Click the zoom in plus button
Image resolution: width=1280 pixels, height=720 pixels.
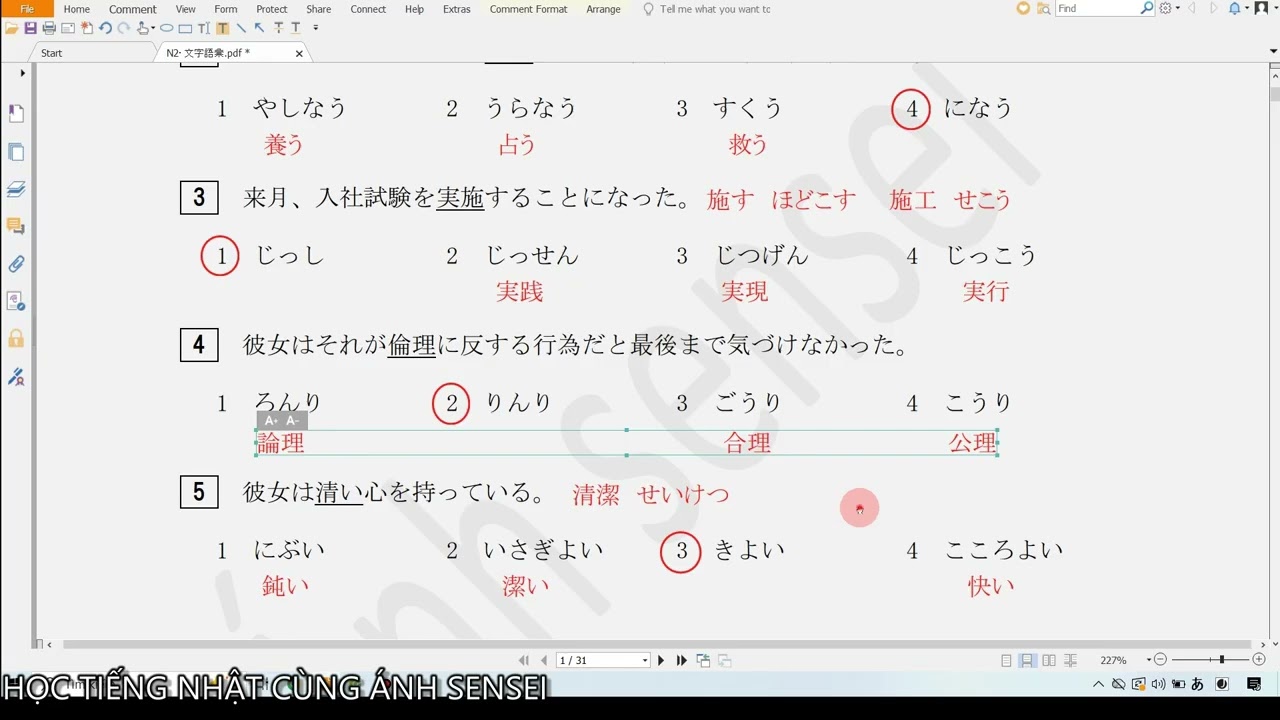(x=1258, y=660)
